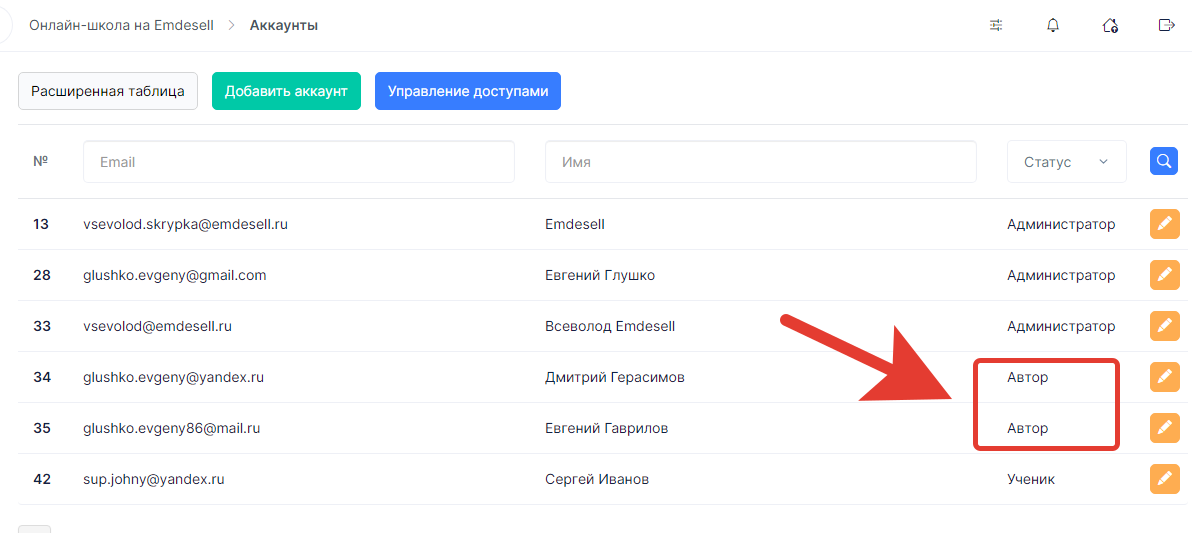Click the Добавить аккаунт button
Image resolution: width=1192 pixels, height=533 pixels.
click(x=286, y=91)
